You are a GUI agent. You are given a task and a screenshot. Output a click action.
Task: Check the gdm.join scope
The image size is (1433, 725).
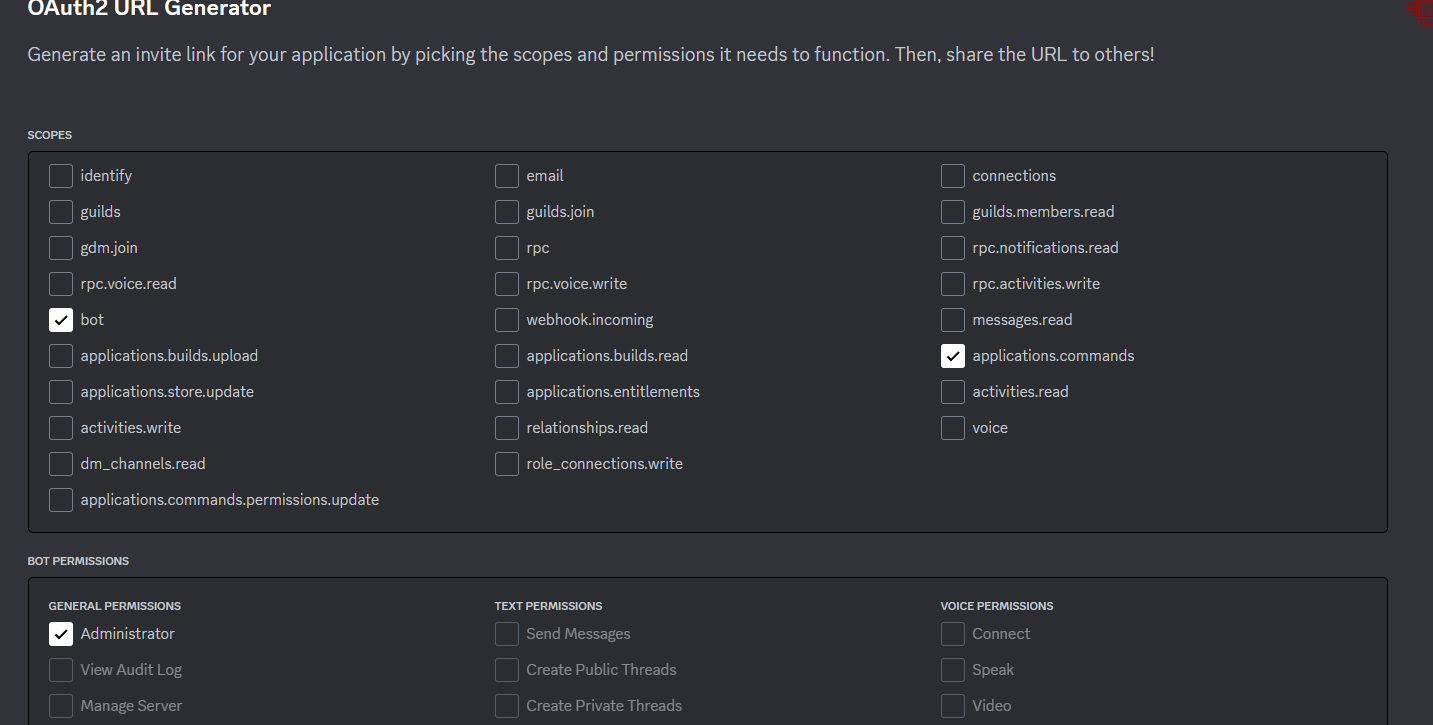coord(61,248)
